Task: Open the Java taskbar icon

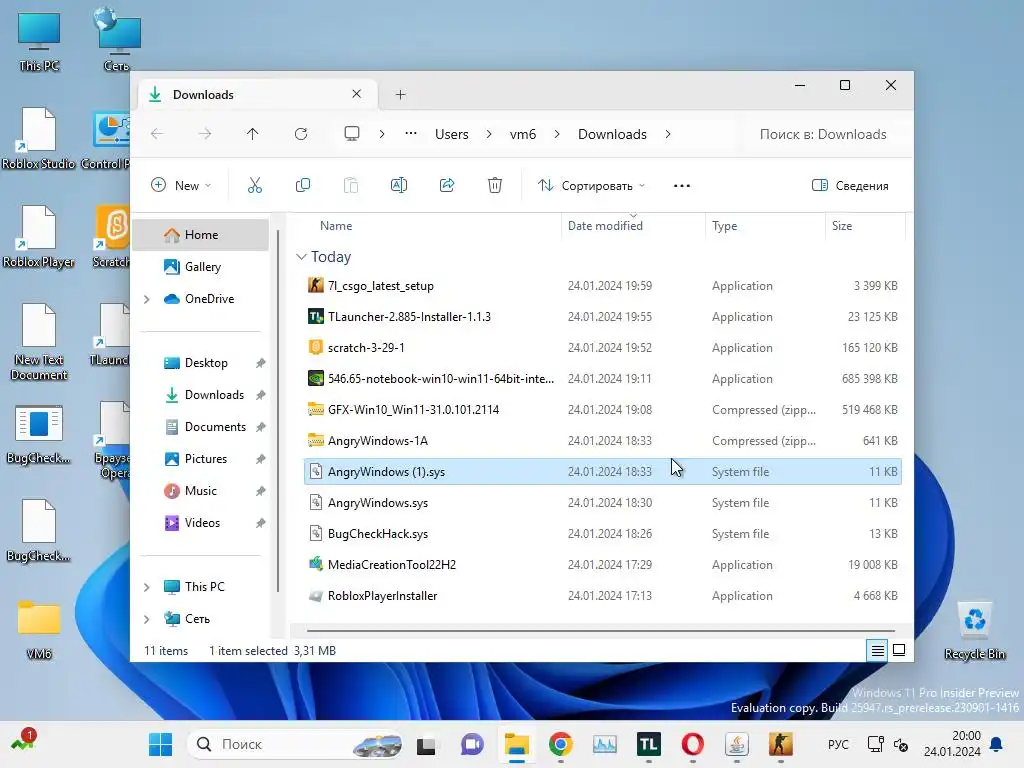Action: click(737, 744)
